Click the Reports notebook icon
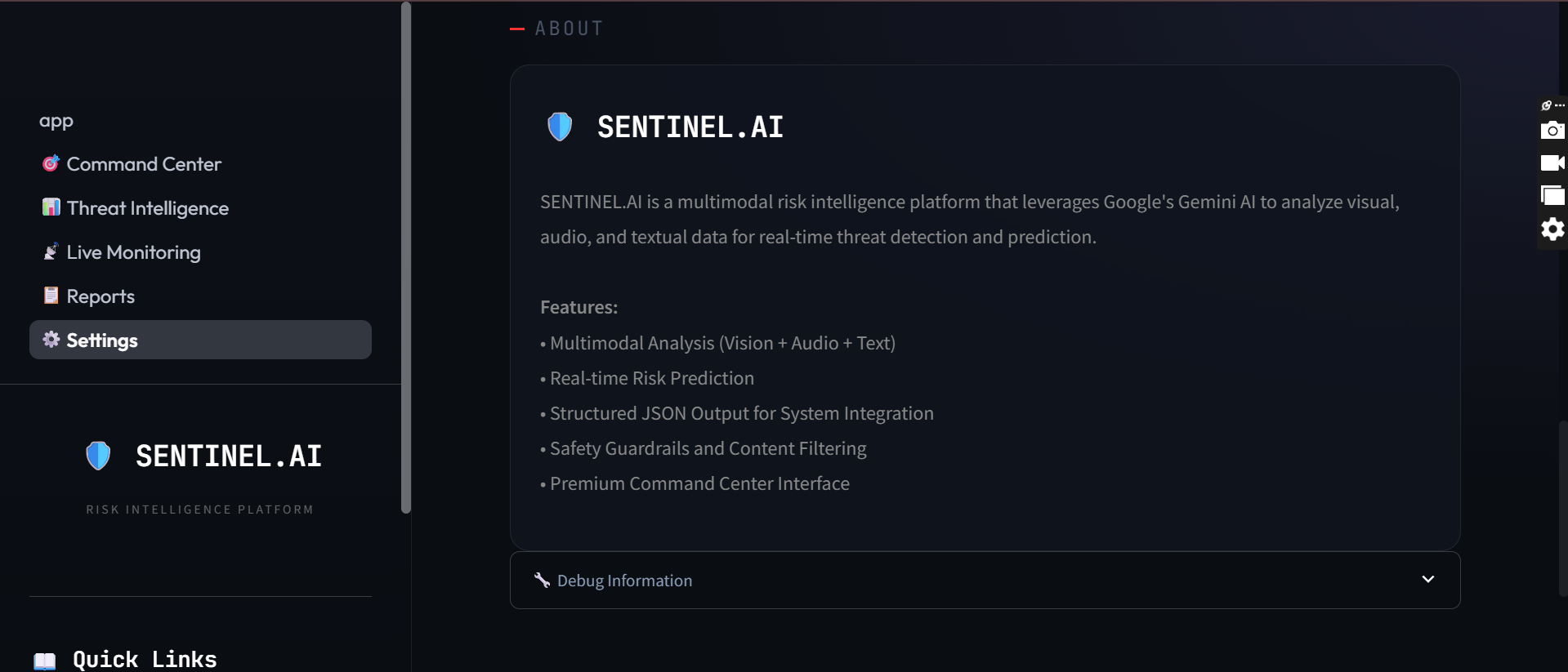The image size is (1568, 672). (x=51, y=296)
